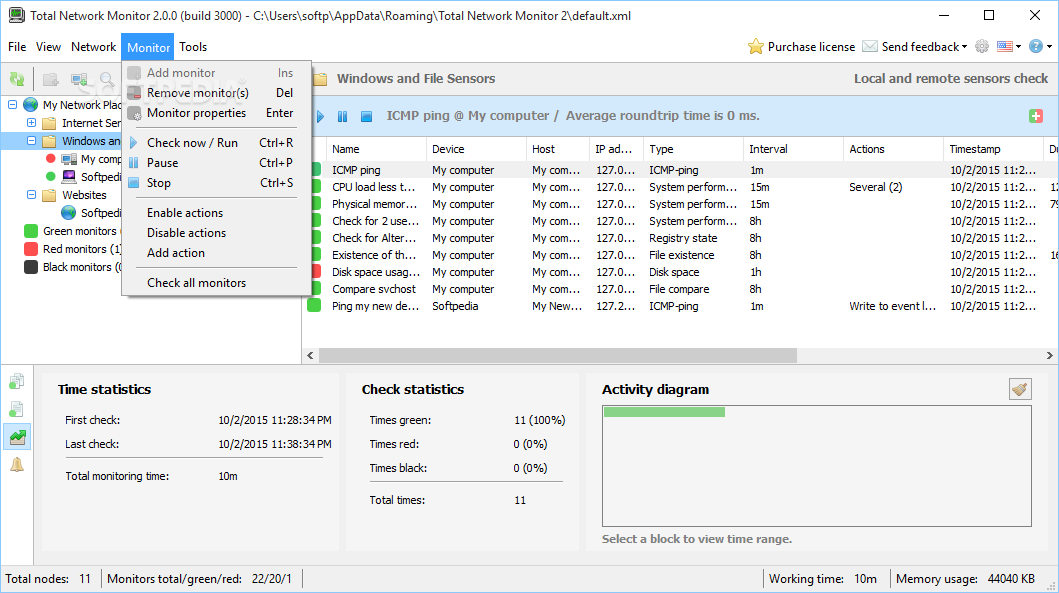Image resolution: width=1059 pixels, height=593 pixels.
Task: Select Pause in the Monitor menu
Action: (x=216, y=163)
